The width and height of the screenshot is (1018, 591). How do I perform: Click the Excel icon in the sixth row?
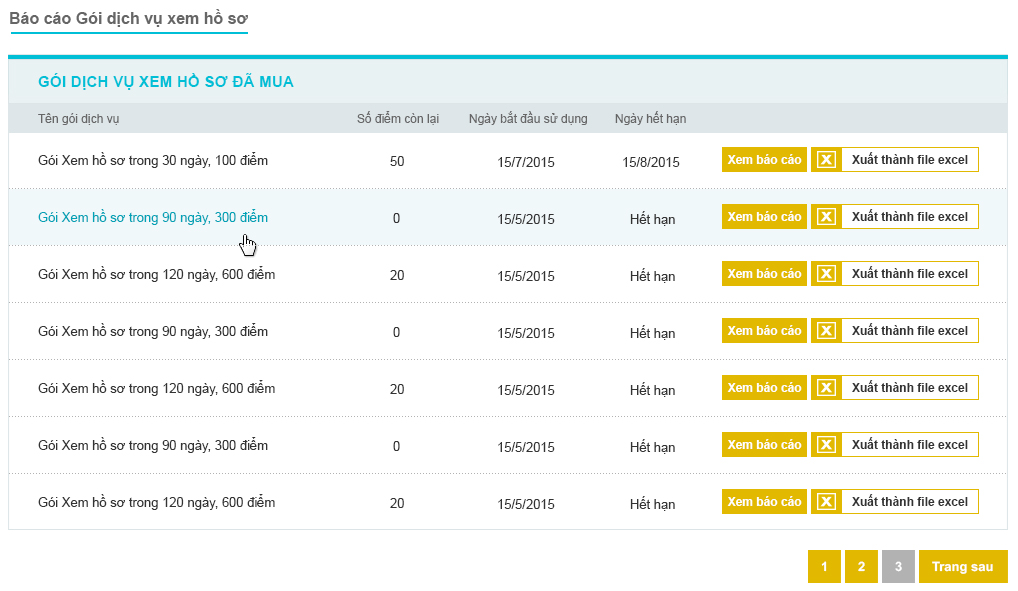pos(826,445)
